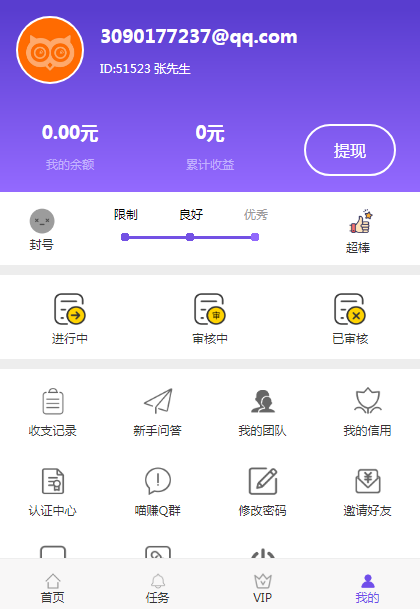Screen dimensions: 420x609
Task: Open 新手问答 paper plane icon
Action: tap(158, 401)
